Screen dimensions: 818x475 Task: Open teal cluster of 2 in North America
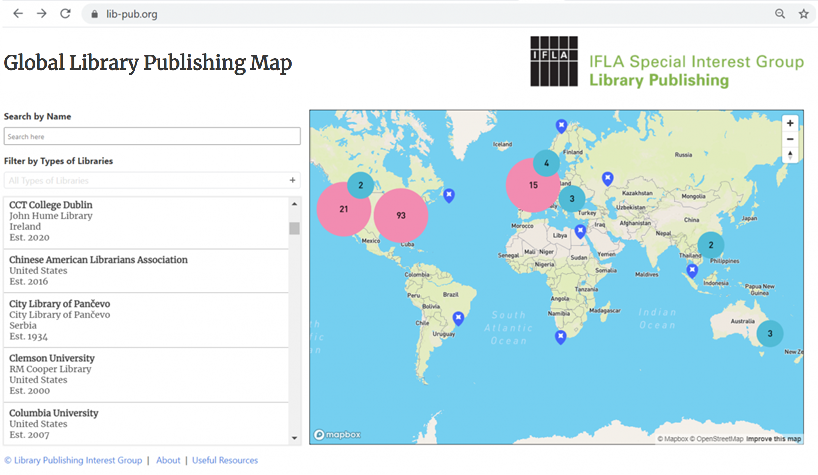click(360, 185)
